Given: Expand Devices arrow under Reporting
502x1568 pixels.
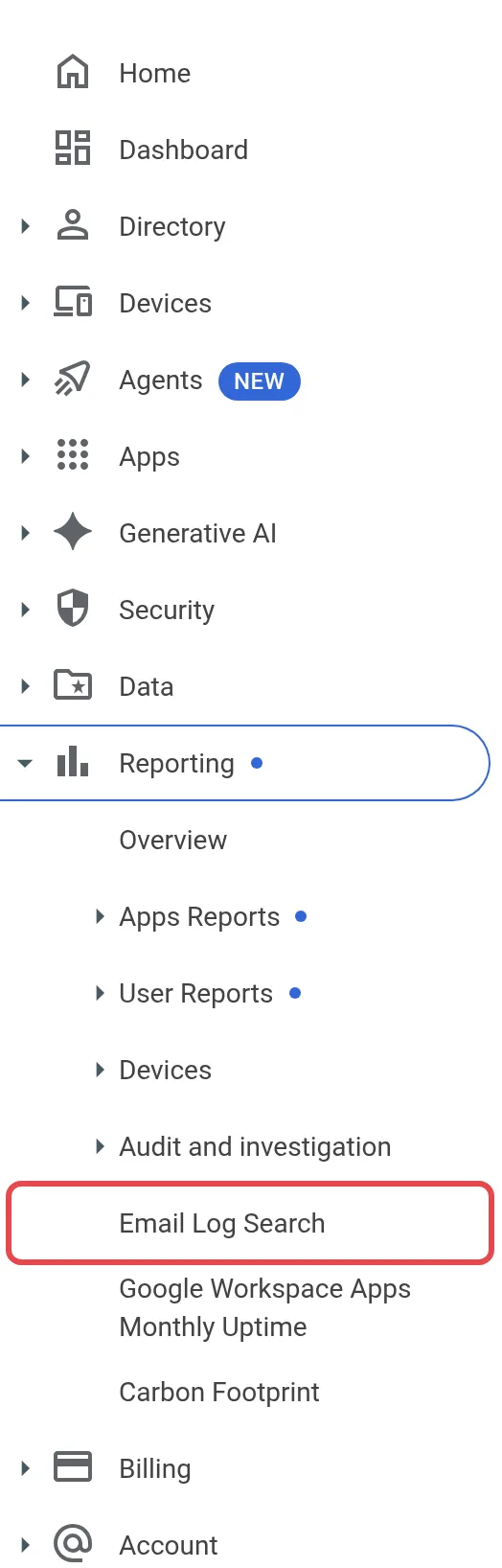Looking at the screenshot, I should (x=100, y=1070).
